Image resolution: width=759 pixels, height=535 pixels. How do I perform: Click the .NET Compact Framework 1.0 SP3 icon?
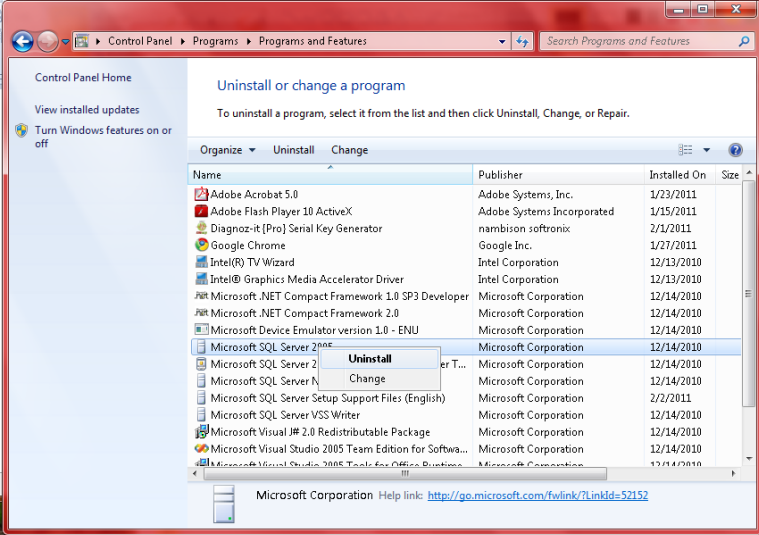(201, 296)
